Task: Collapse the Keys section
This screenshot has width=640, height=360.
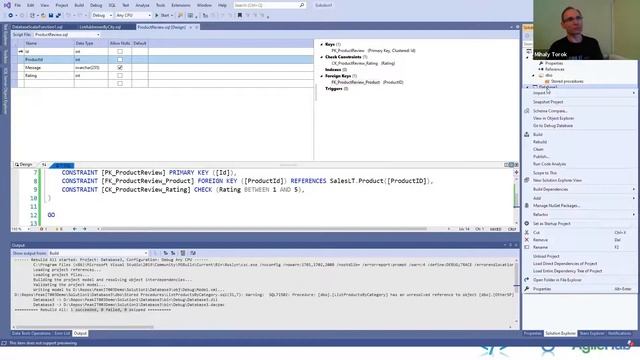Action: [322, 44]
